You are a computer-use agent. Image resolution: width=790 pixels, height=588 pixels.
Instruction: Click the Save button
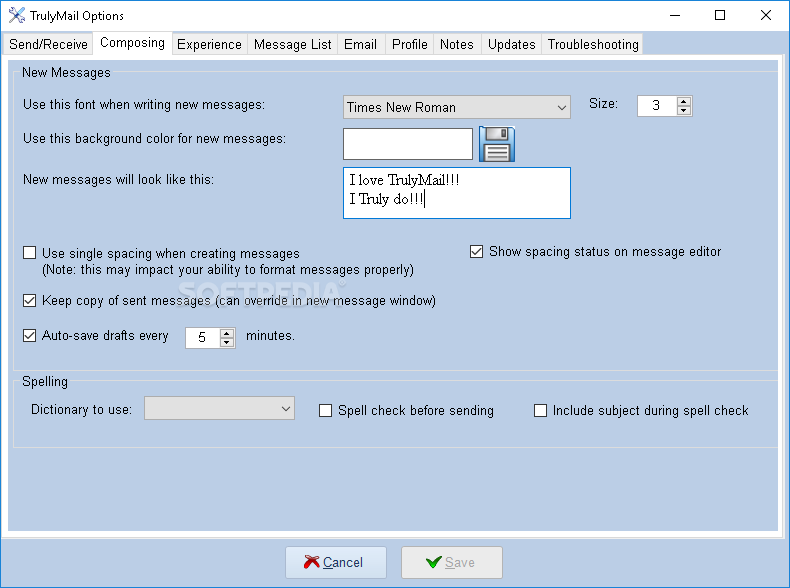coord(452,562)
